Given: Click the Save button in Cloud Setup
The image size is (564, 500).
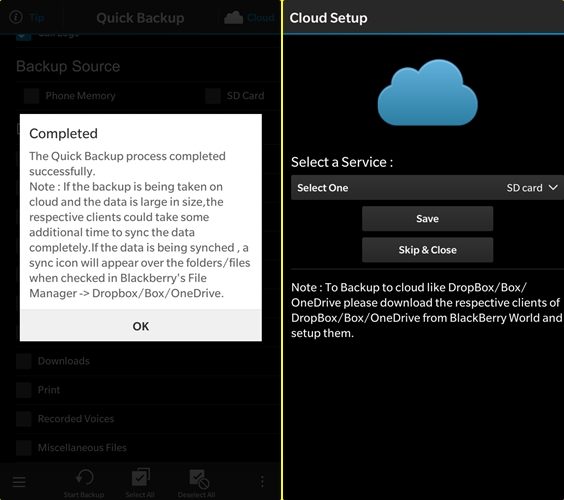Looking at the screenshot, I should [427, 218].
